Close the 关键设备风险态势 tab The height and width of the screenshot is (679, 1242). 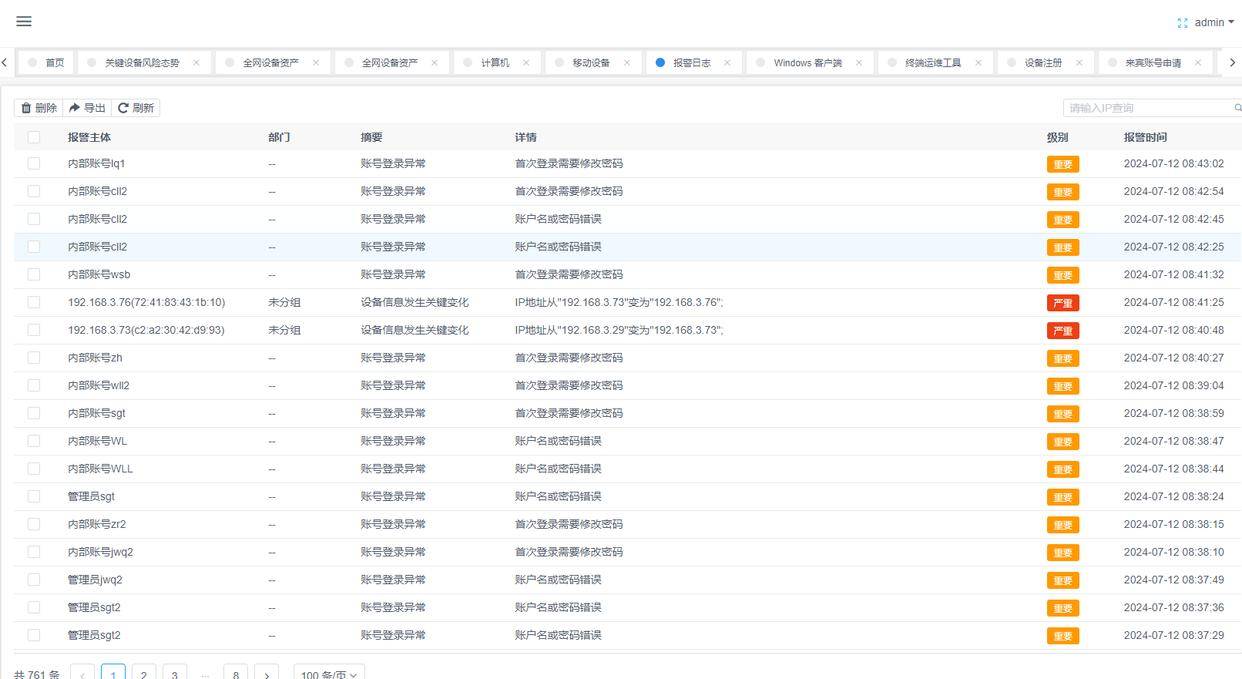tap(196, 62)
